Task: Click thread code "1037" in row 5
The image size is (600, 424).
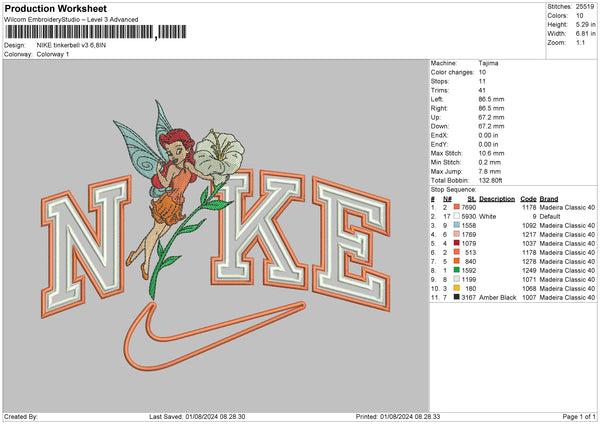Action: pyautogui.click(x=529, y=243)
